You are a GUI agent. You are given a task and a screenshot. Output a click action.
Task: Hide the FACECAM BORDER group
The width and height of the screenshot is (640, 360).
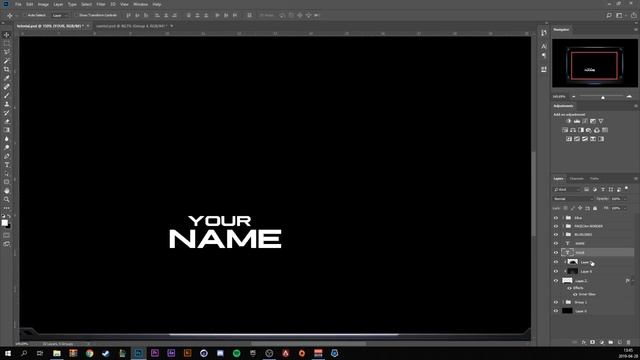tap(556, 226)
